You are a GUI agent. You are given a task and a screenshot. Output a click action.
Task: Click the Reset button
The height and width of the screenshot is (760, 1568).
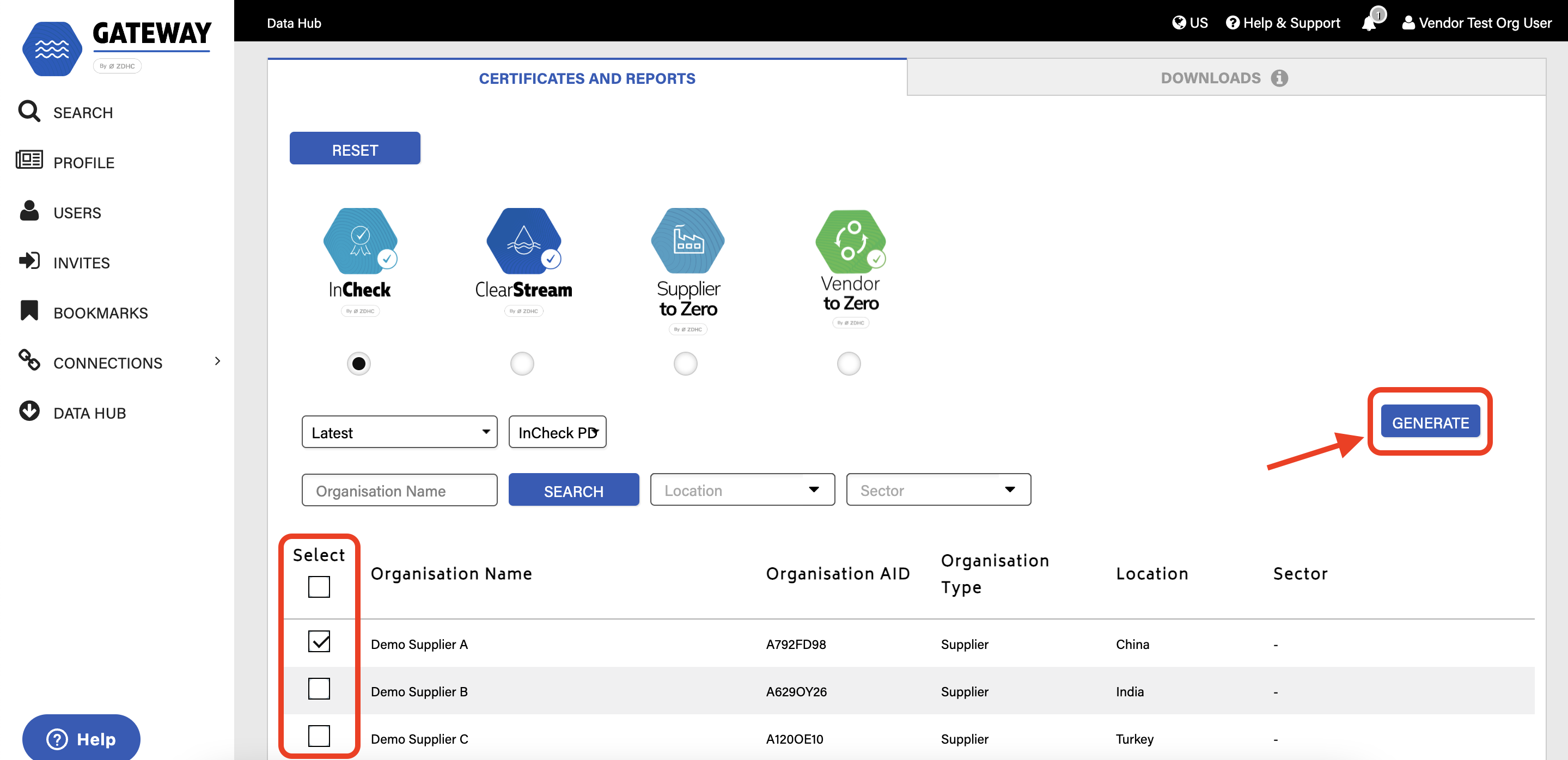pyautogui.click(x=355, y=149)
